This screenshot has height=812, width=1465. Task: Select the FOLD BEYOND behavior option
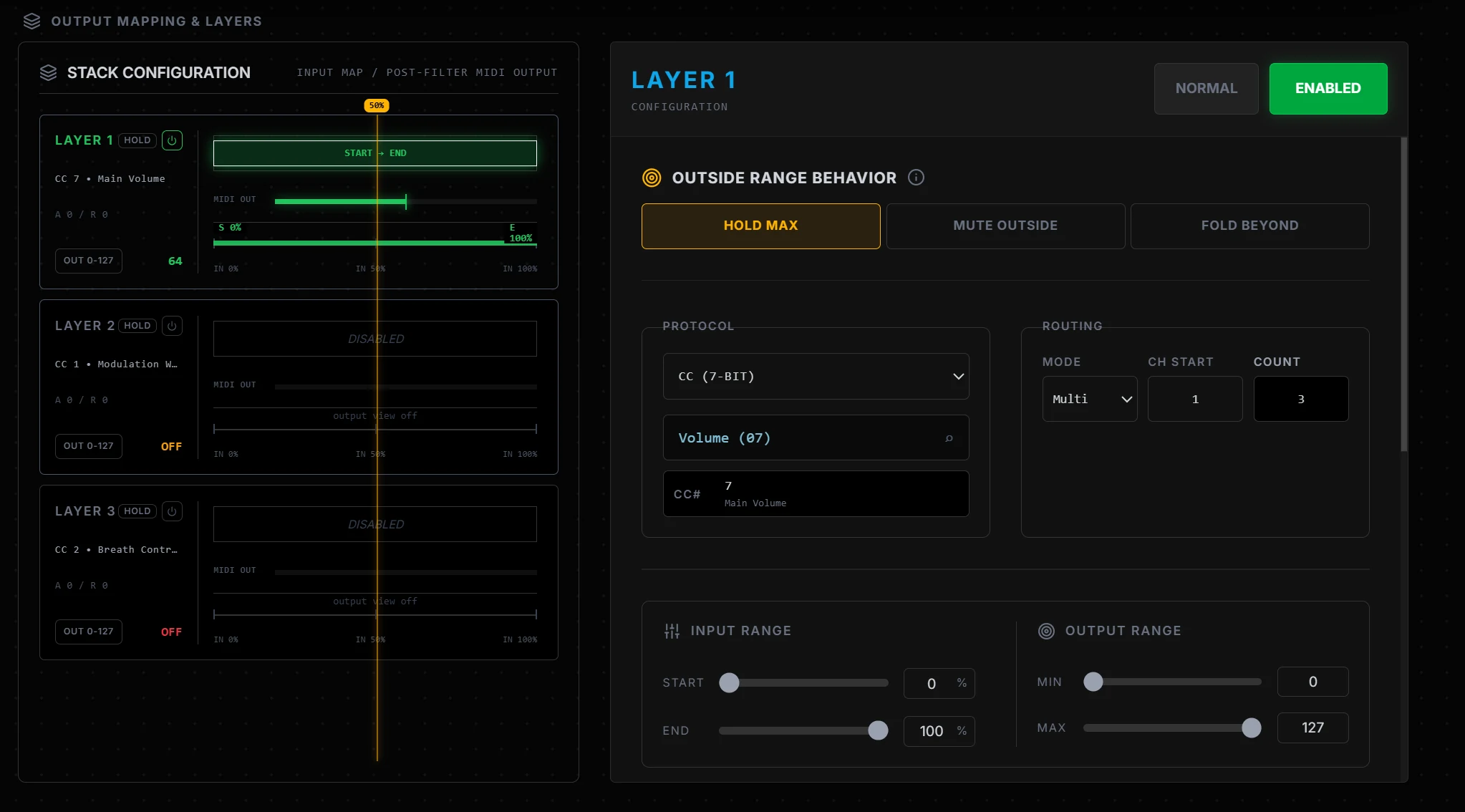pyautogui.click(x=1250, y=226)
